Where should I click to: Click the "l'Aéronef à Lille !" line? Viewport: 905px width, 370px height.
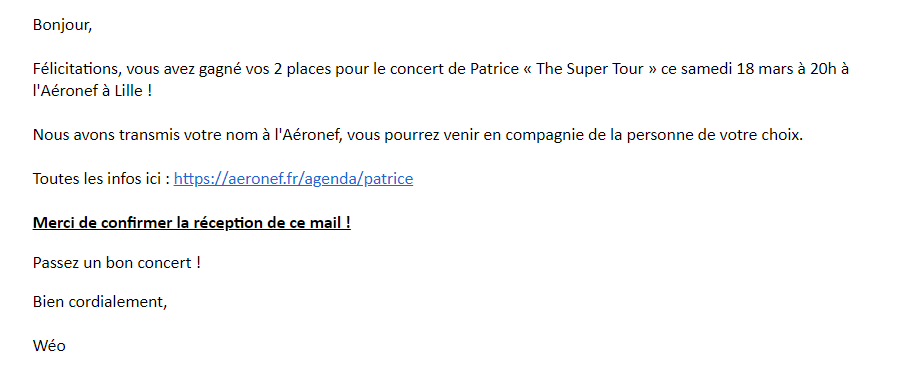[92, 91]
